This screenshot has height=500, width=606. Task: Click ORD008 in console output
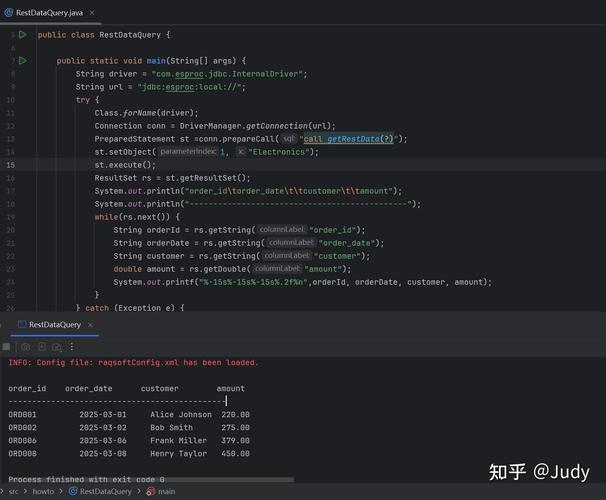click(22, 453)
